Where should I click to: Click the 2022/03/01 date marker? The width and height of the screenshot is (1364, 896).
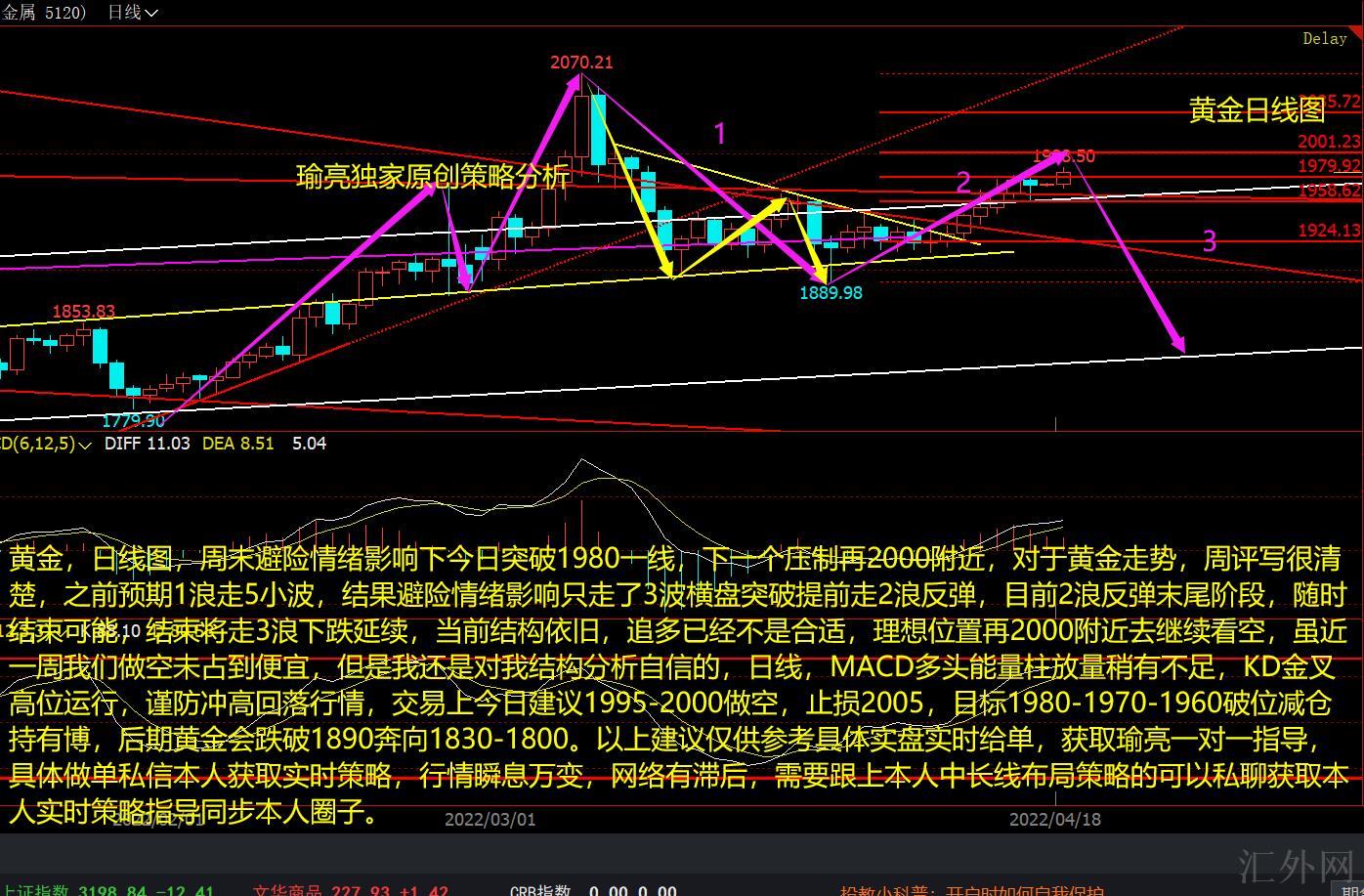tap(490, 819)
